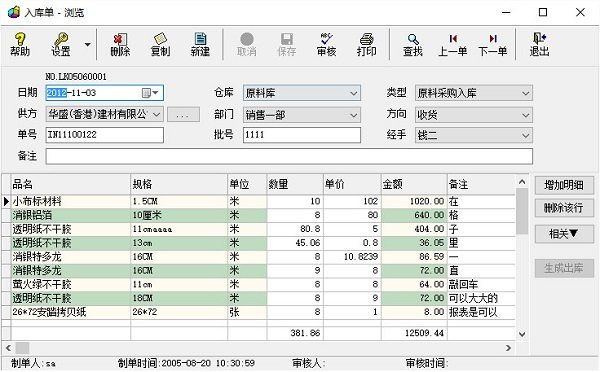Expand the 仓库 warehouse dropdown
Image resolution: width=600 pixels, height=372 pixels.
click(354, 93)
